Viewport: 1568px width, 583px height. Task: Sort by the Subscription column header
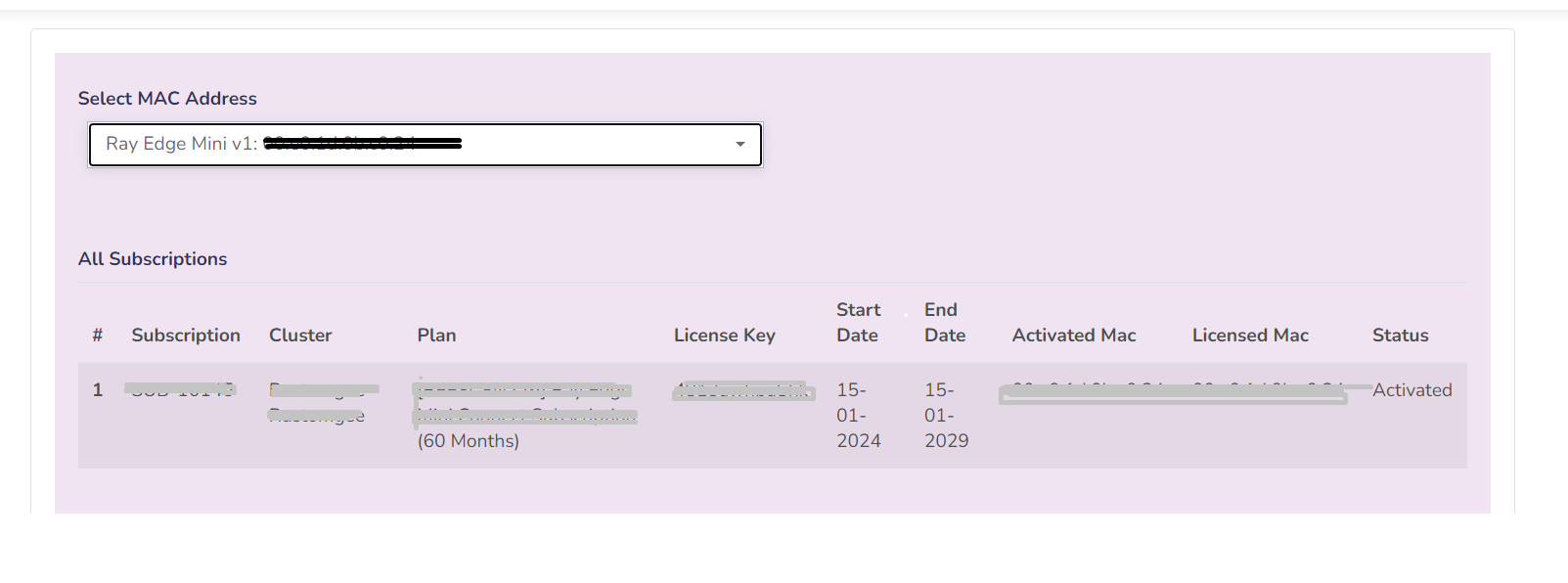click(x=186, y=336)
